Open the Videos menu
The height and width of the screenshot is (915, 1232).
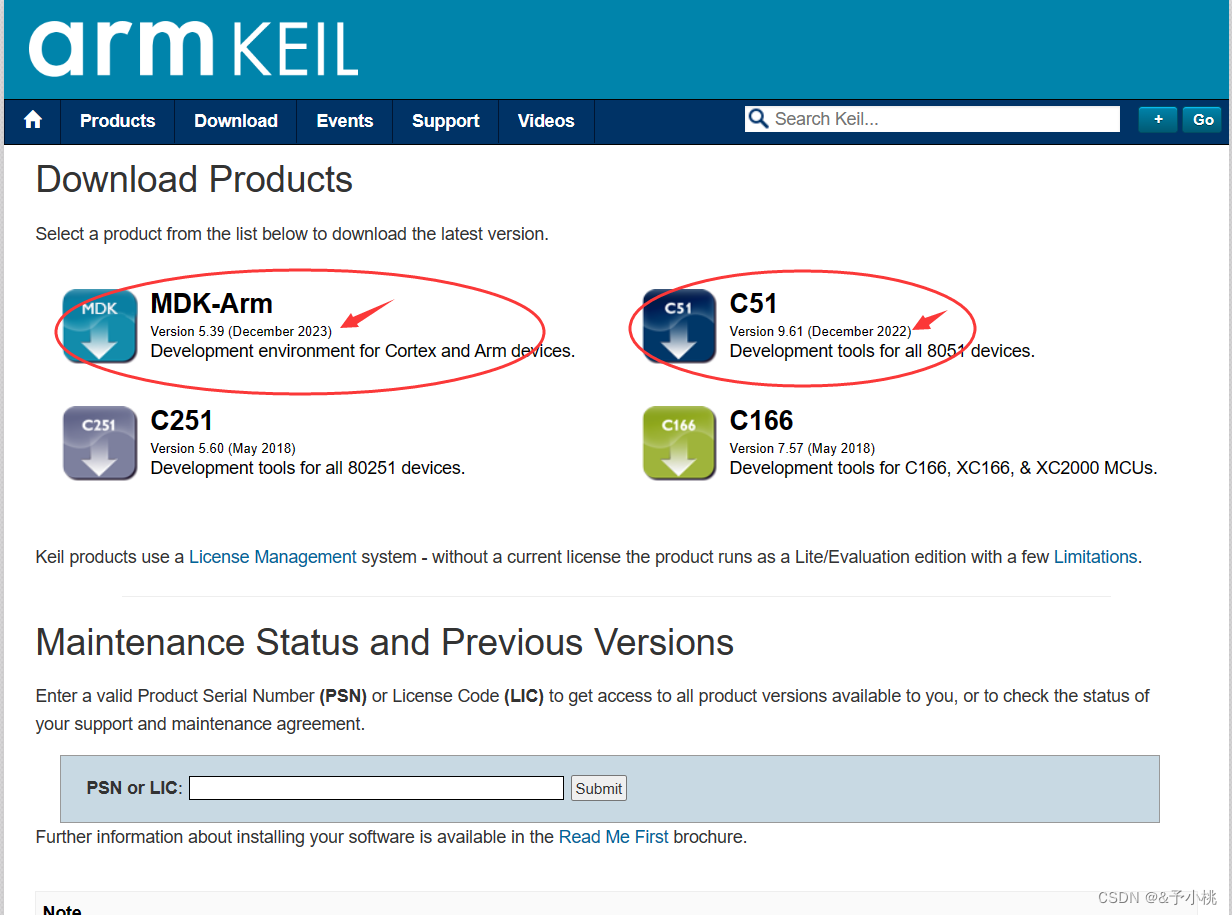(545, 121)
